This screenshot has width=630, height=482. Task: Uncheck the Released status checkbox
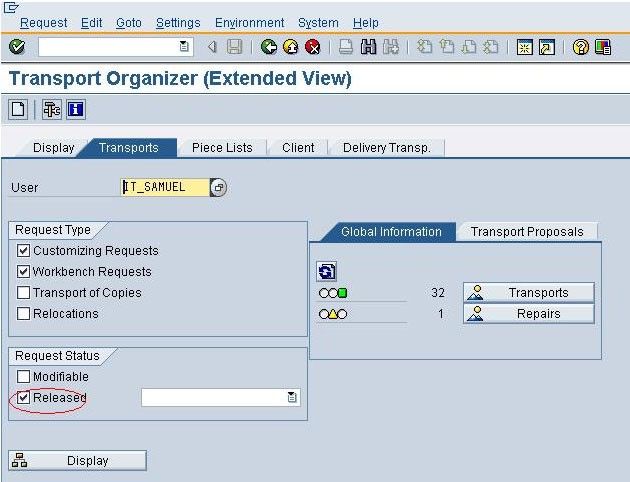click(x=23, y=398)
